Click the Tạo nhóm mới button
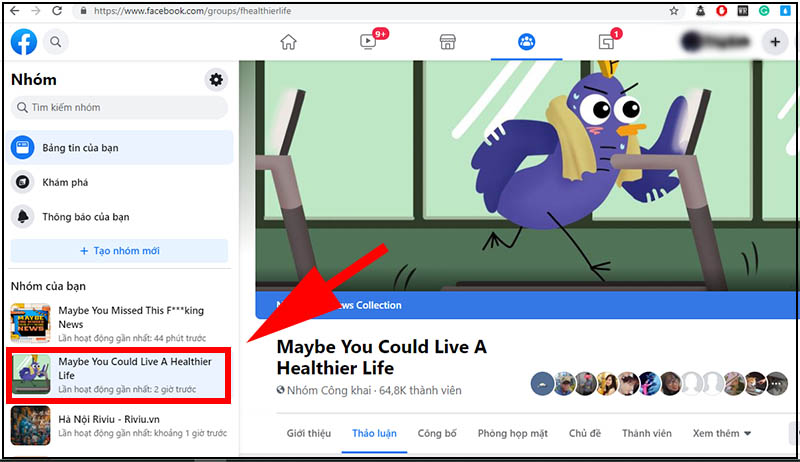 pos(119,251)
